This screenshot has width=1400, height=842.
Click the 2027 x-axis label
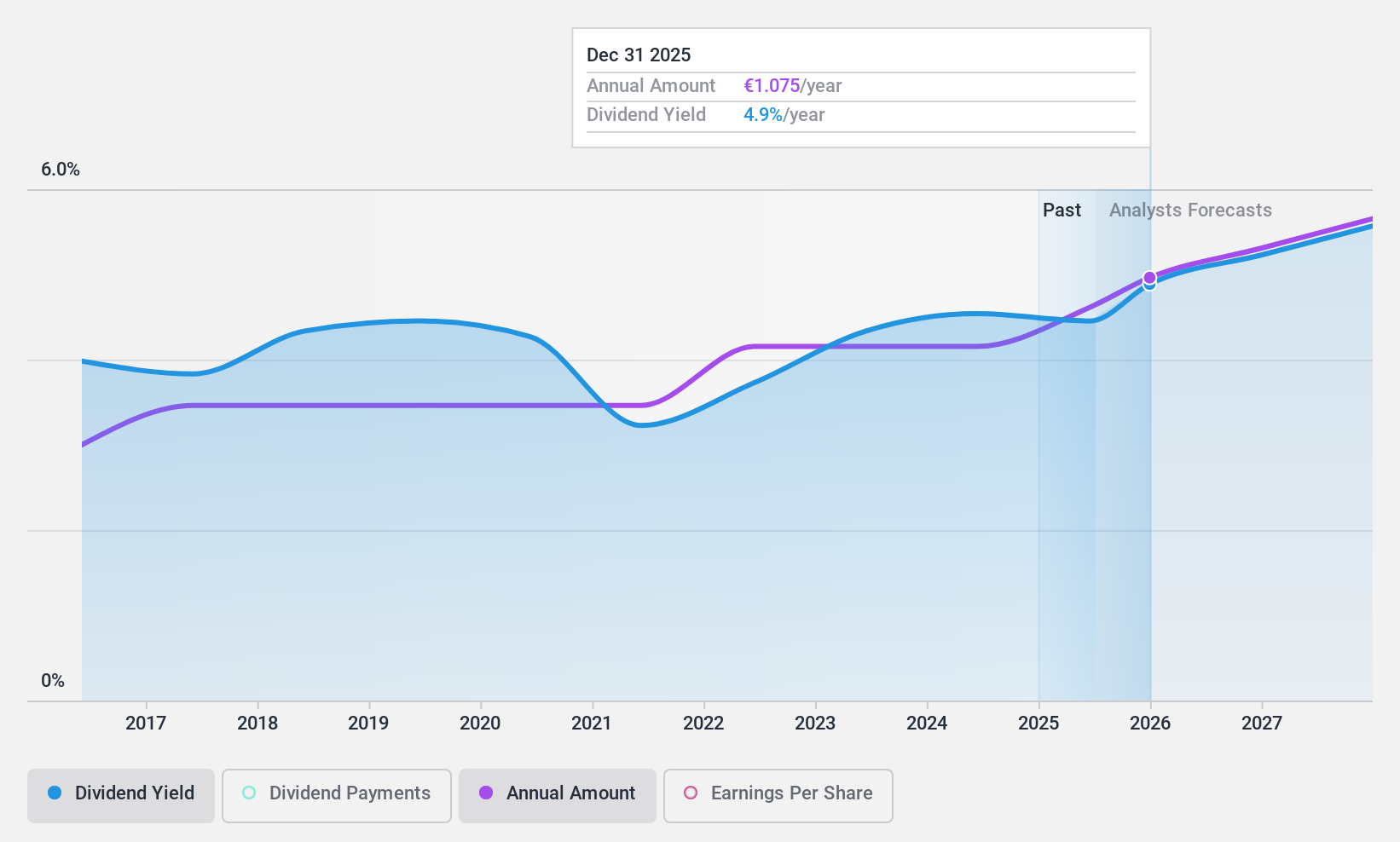coord(1262,724)
